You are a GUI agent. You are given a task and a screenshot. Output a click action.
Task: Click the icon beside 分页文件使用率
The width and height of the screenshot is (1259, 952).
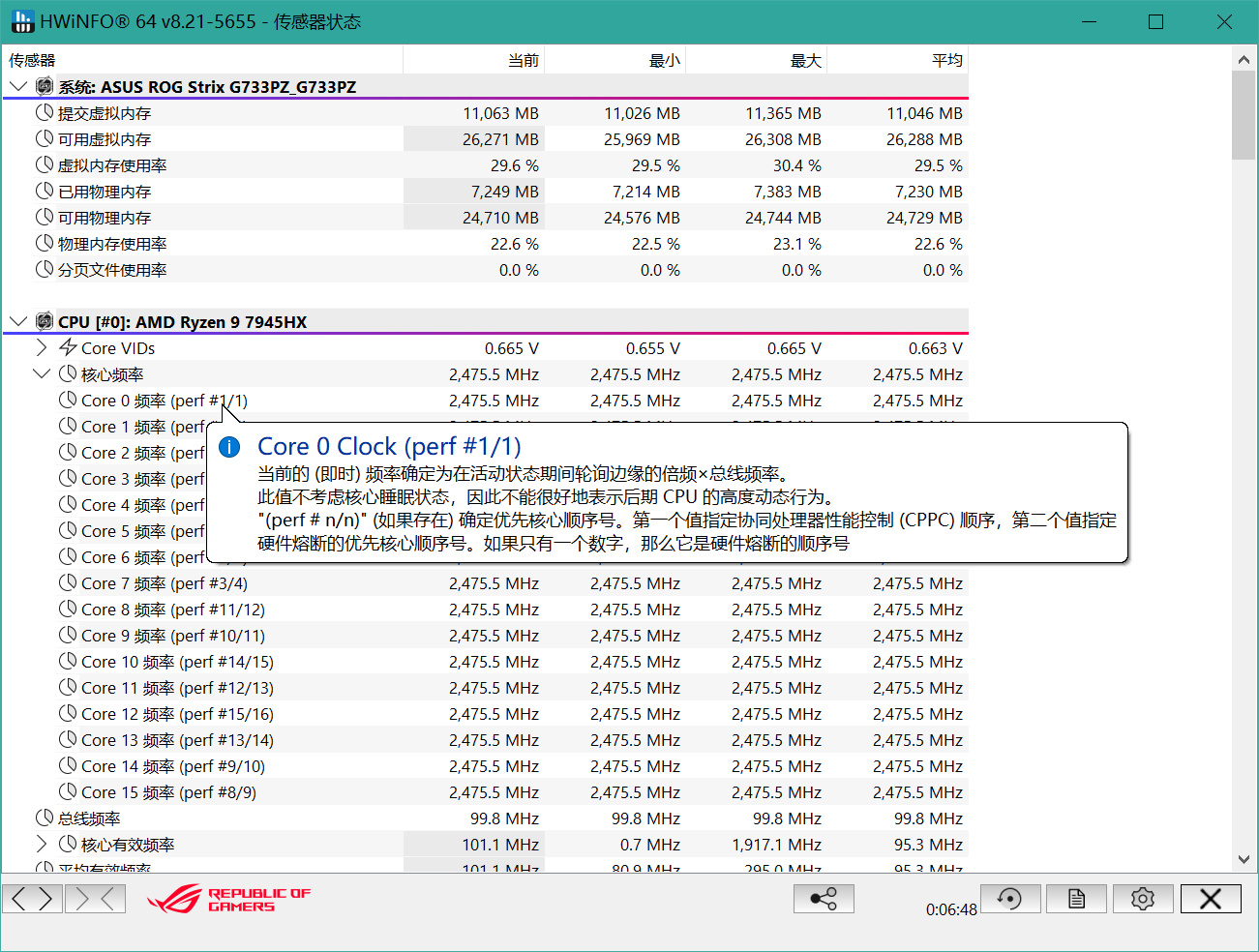[x=45, y=269]
